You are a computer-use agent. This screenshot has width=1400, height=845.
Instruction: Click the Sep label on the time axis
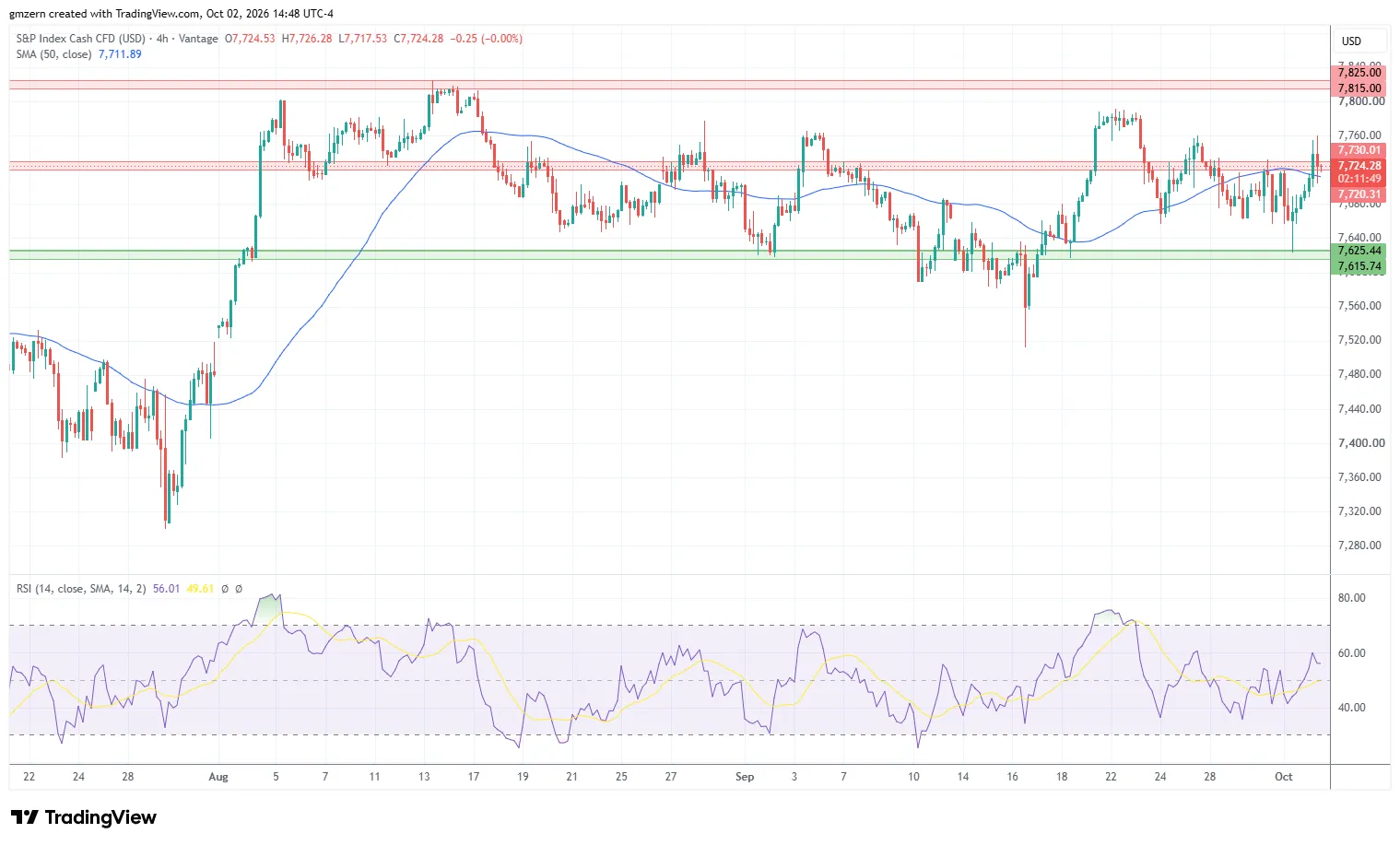745,777
